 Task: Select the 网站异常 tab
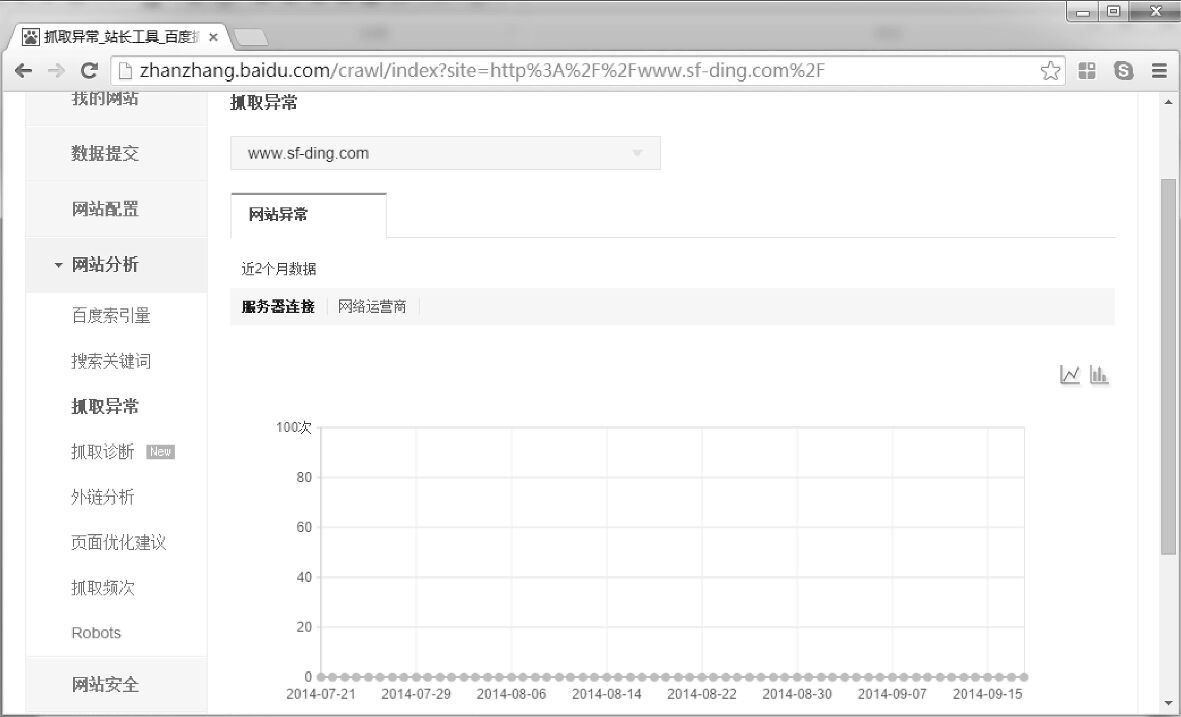308,215
